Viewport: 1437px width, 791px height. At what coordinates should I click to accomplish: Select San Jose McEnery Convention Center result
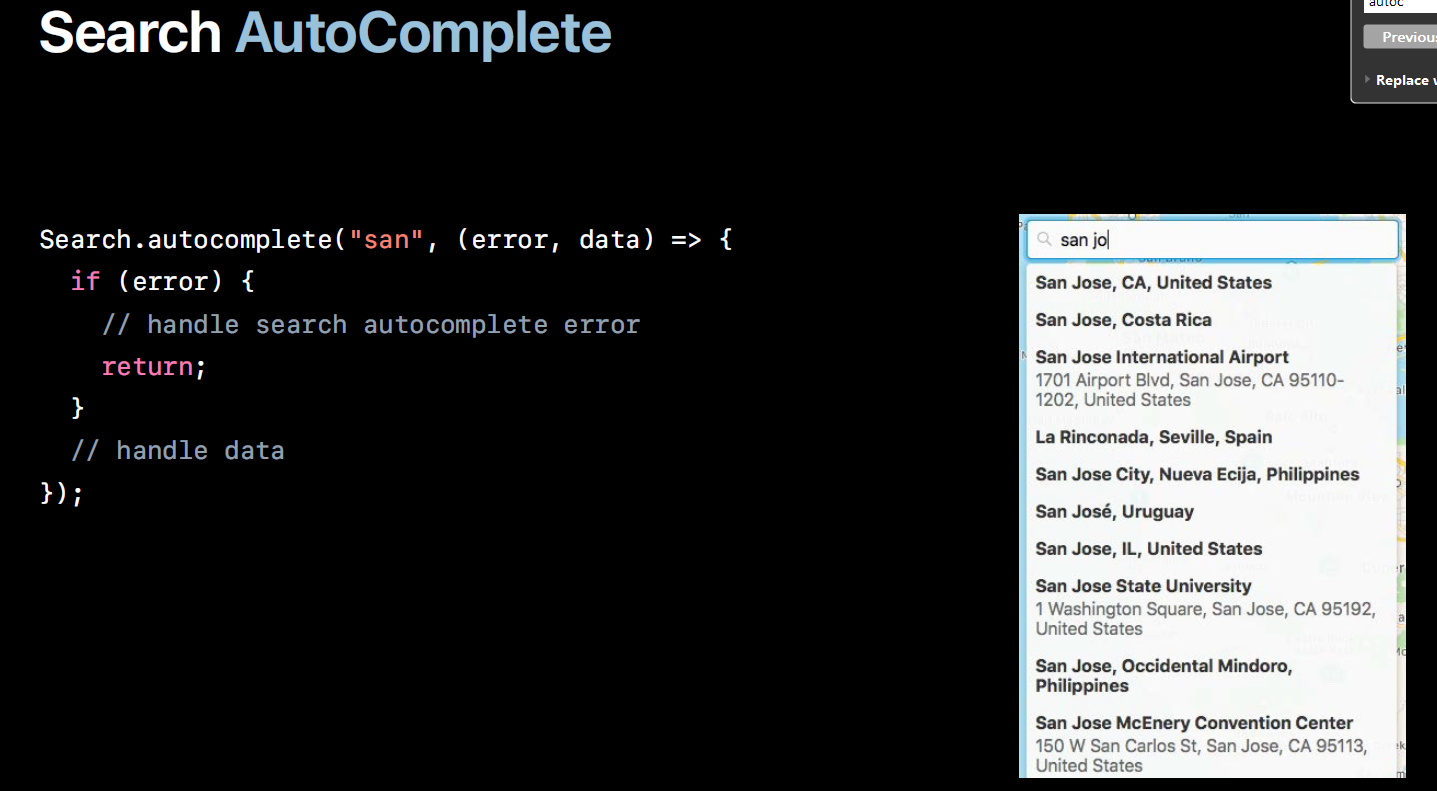[1209, 743]
